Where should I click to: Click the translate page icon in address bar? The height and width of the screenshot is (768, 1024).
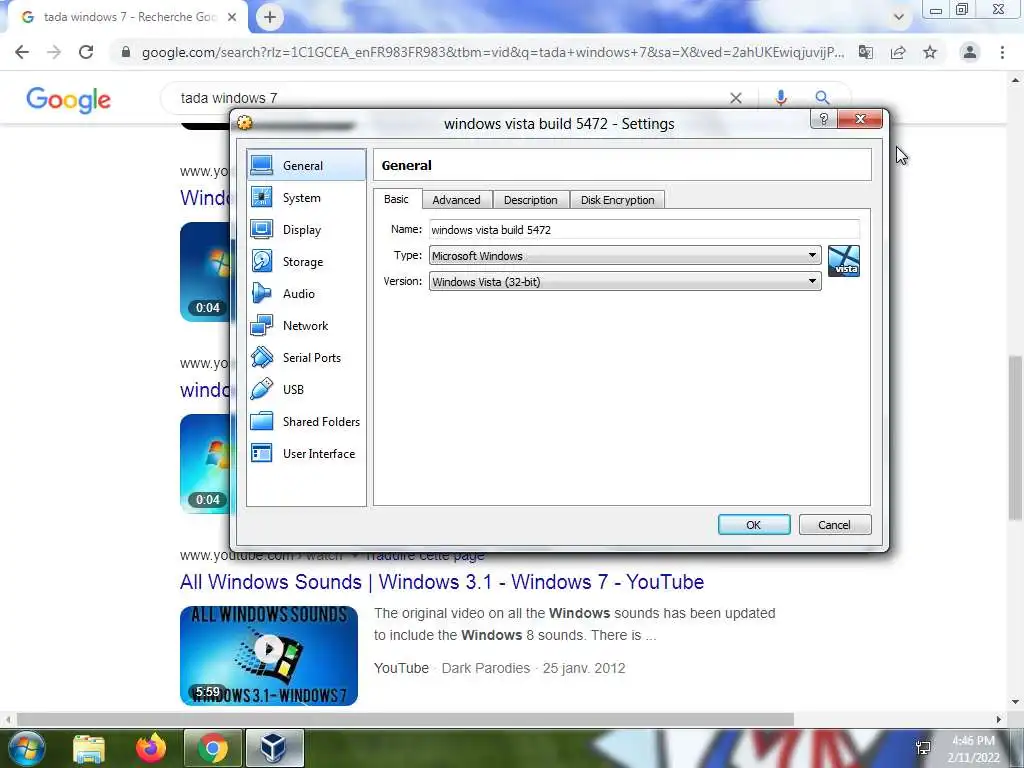coord(866,52)
